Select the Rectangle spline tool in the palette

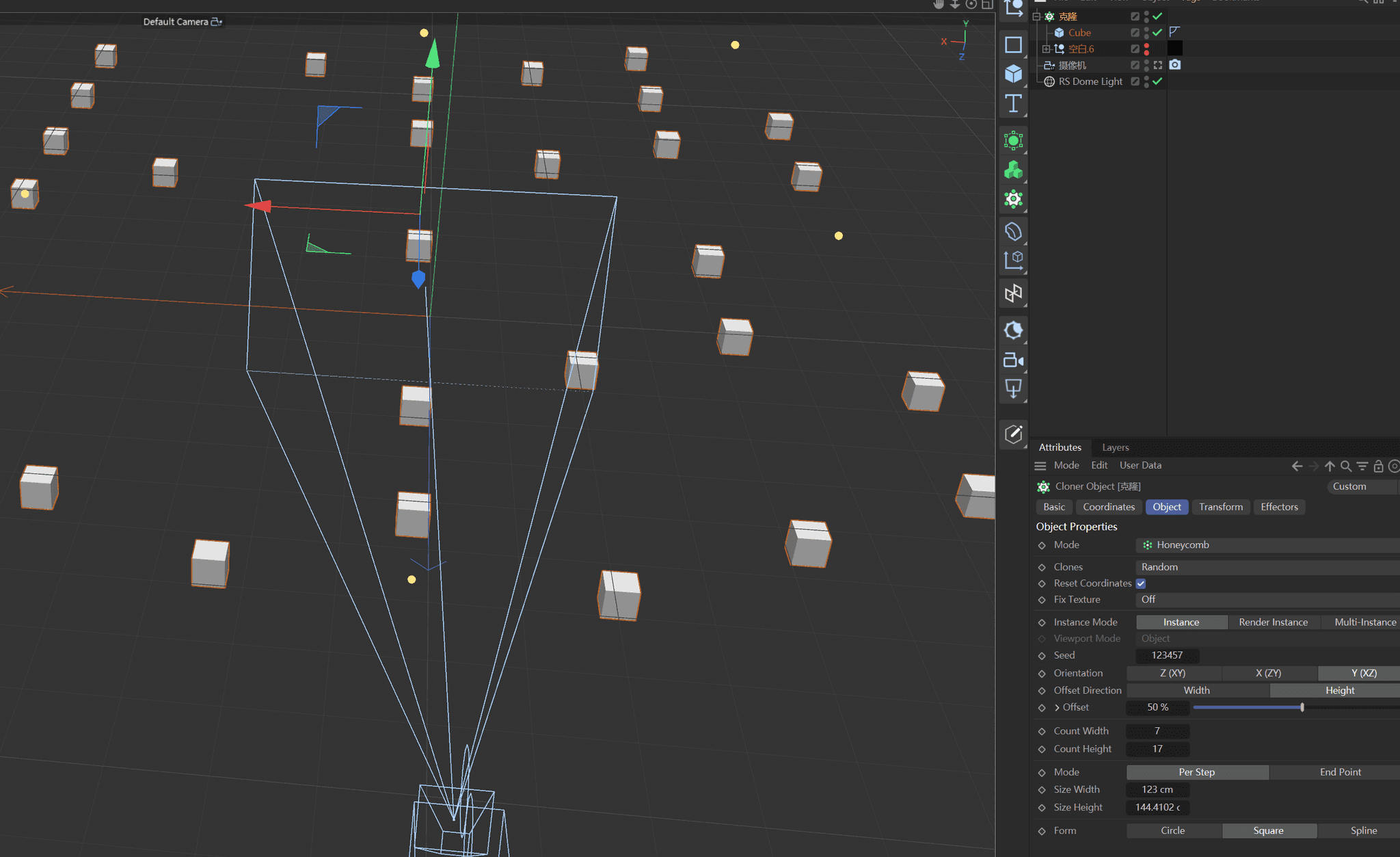pyautogui.click(x=1013, y=45)
